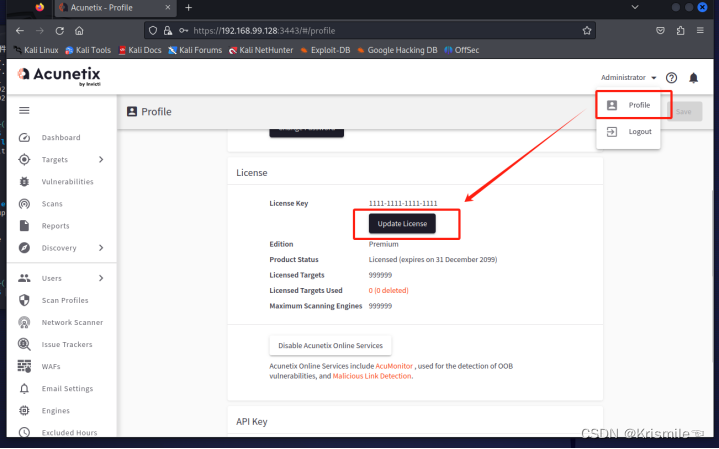The height and width of the screenshot is (449, 719).
Task: Follow the Malicious Link Detection link
Action: coord(372,376)
